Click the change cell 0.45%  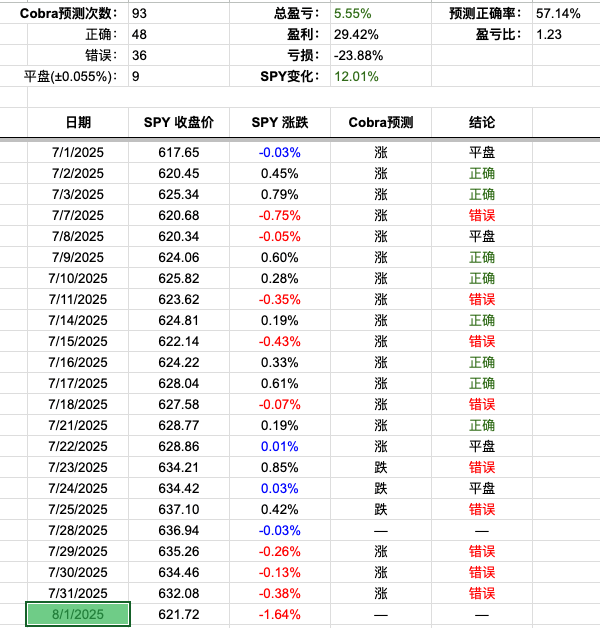tap(280, 173)
